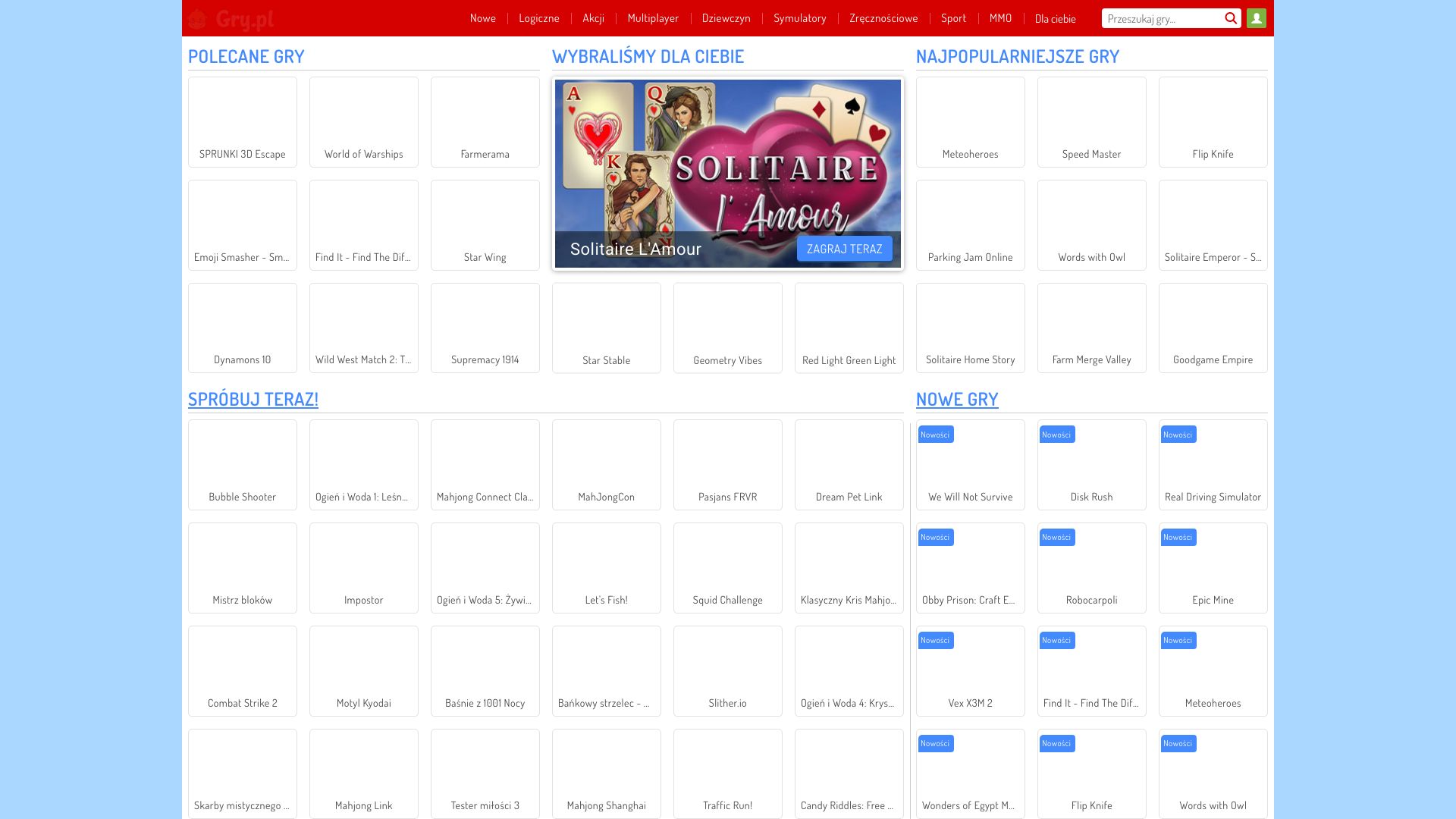This screenshot has height=819, width=1456.
Task: Open the Akcji category
Action: click(594, 18)
